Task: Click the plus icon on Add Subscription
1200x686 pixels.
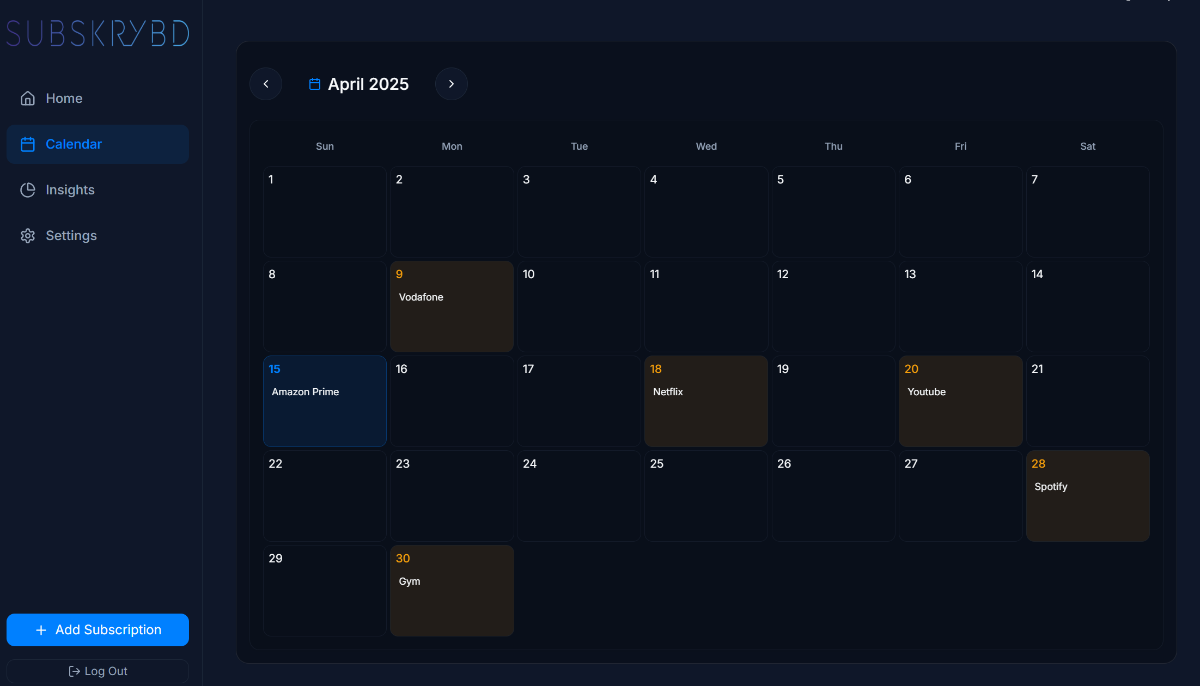Action: 41,630
